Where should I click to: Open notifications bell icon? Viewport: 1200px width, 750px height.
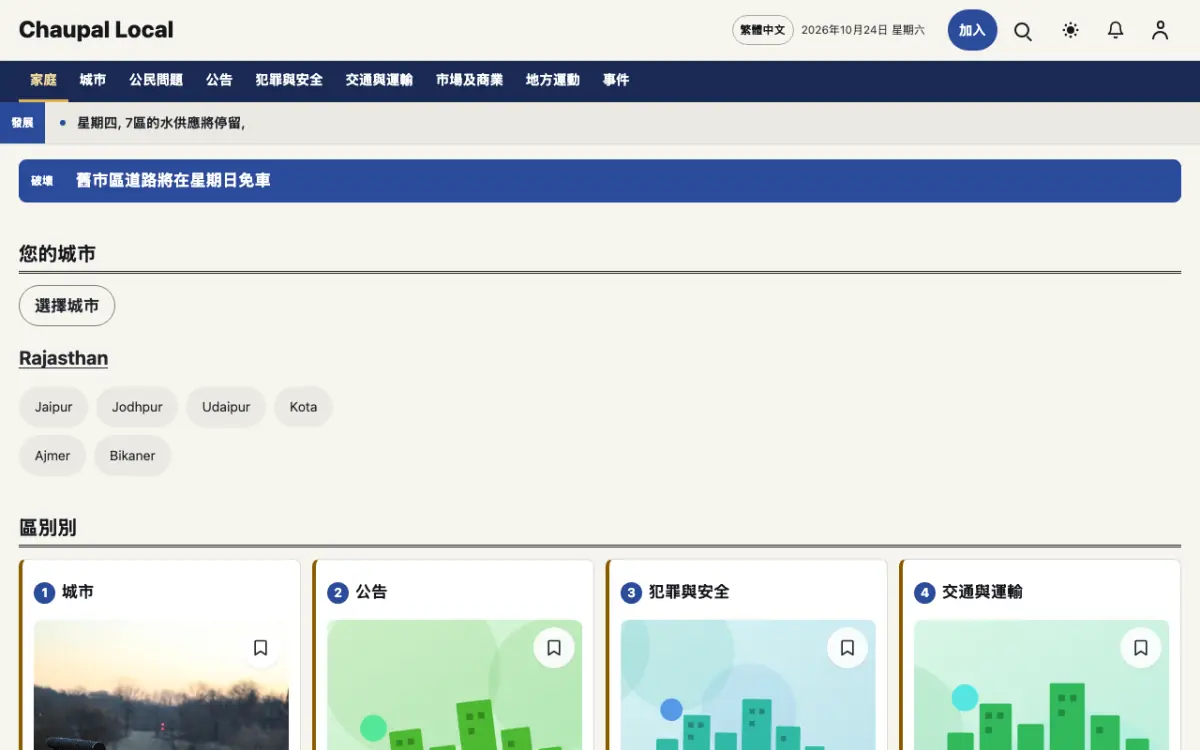[1116, 31]
